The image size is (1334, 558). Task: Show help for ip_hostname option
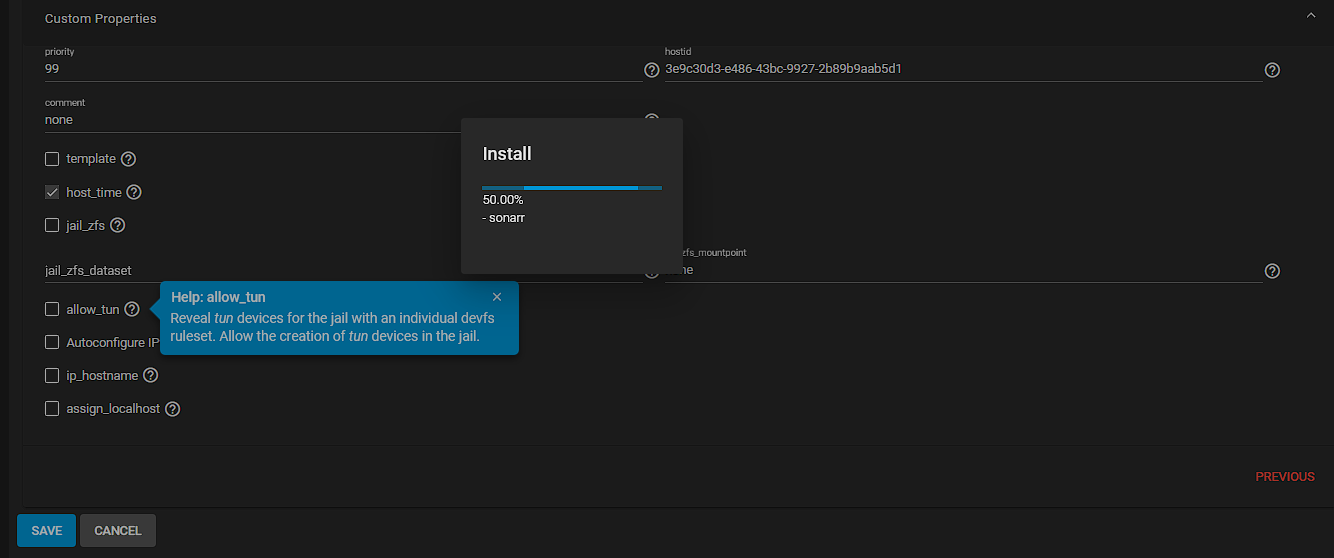150,376
